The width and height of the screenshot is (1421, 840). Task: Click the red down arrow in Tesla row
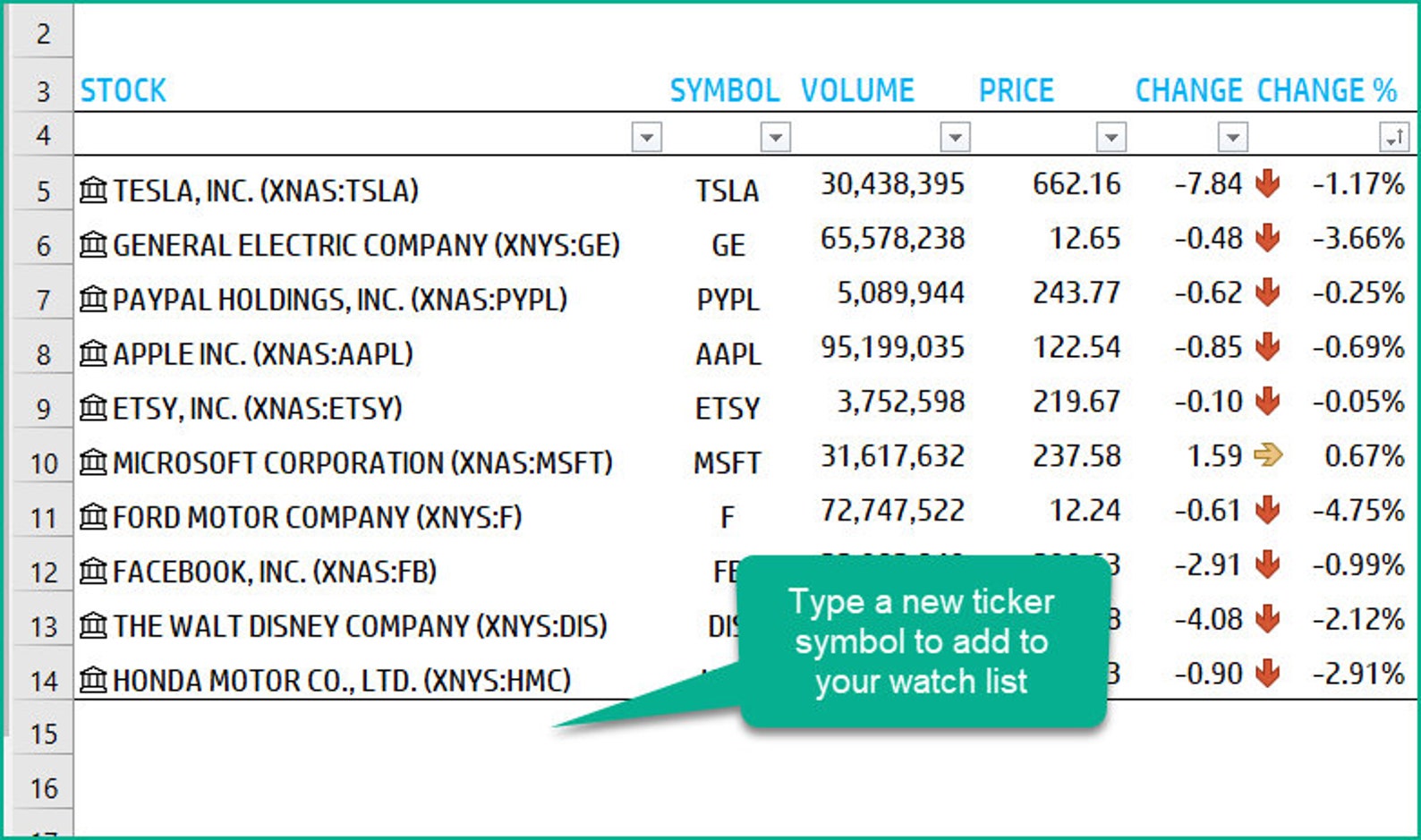(x=1267, y=183)
